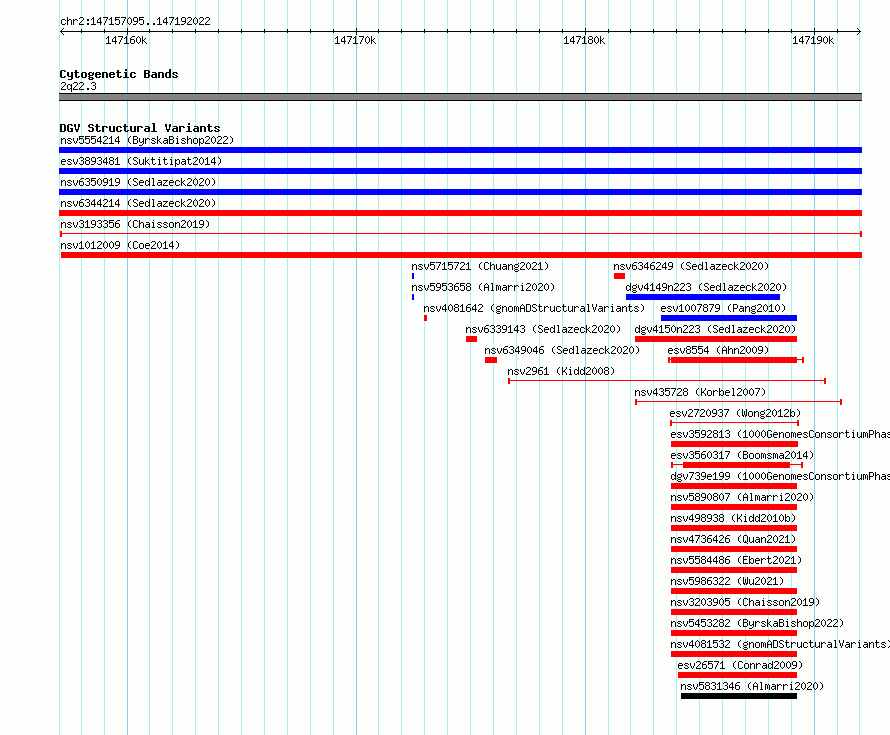Click the black nsv5831346 variant bar
This screenshot has width=890, height=735.
(738, 696)
